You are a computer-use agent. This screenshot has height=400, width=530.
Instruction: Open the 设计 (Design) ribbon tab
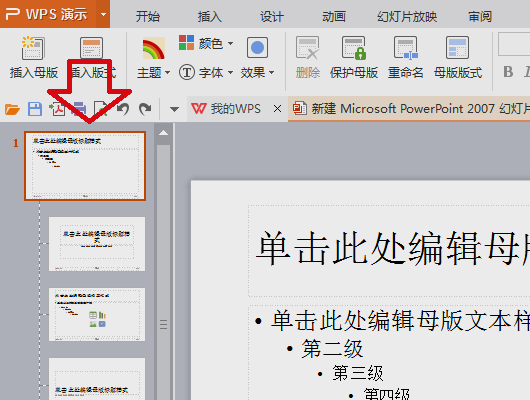tap(272, 16)
